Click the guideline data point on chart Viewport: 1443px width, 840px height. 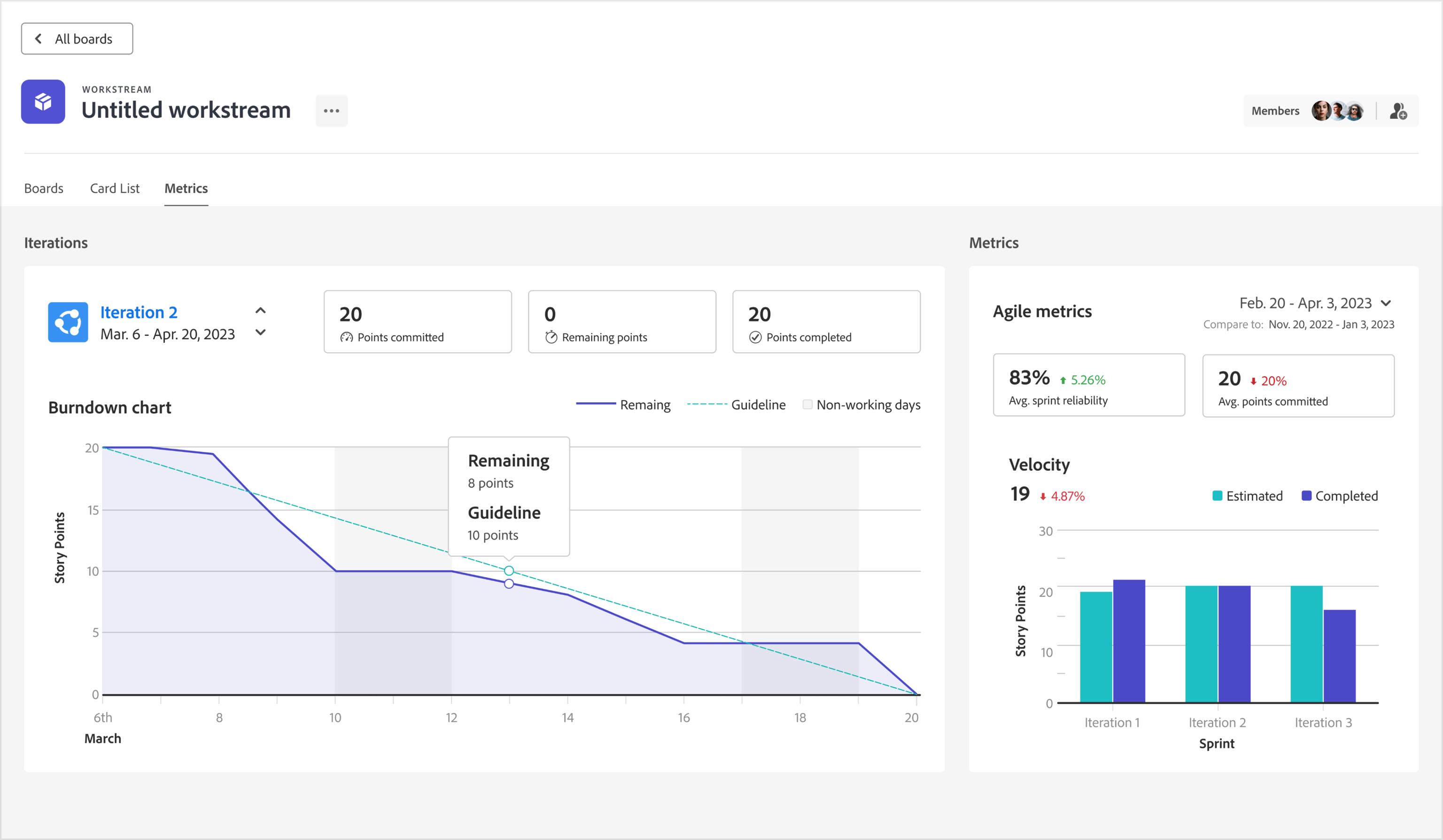click(509, 570)
